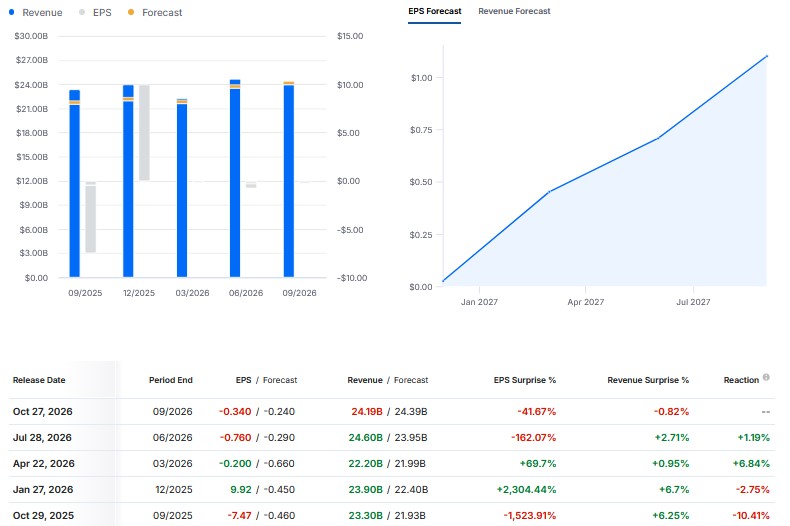Screen dimensions: 790x526
Task: Click the 23.90B revenue figure
Action: point(365,490)
